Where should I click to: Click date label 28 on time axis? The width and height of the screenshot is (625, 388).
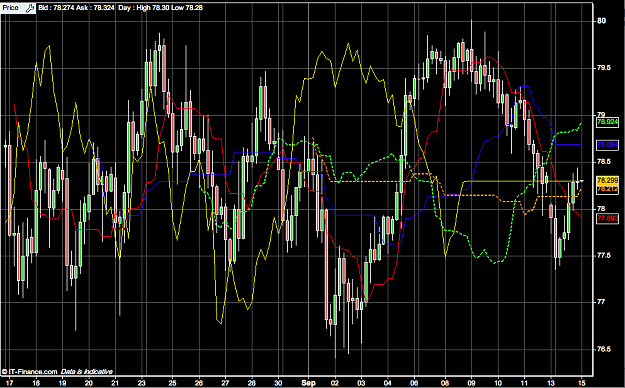coord(252,383)
